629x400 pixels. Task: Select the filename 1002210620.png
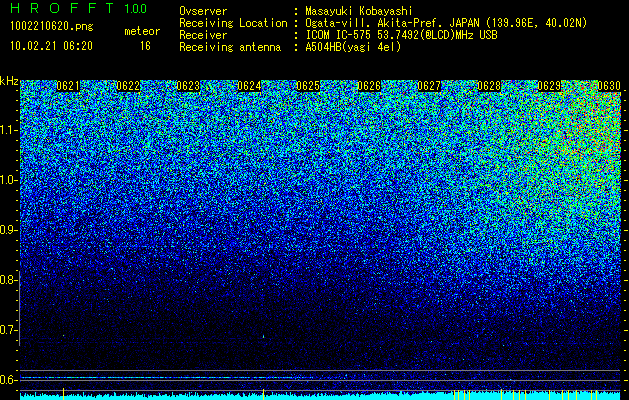[x=52, y=27]
